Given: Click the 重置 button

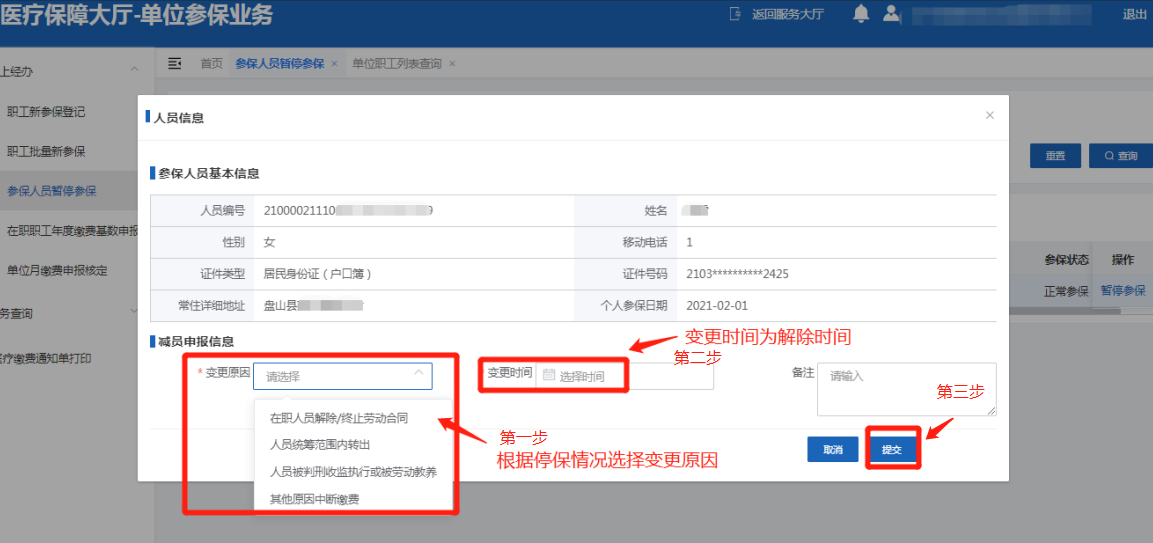Looking at the screenshot, I should (1055, 156).
